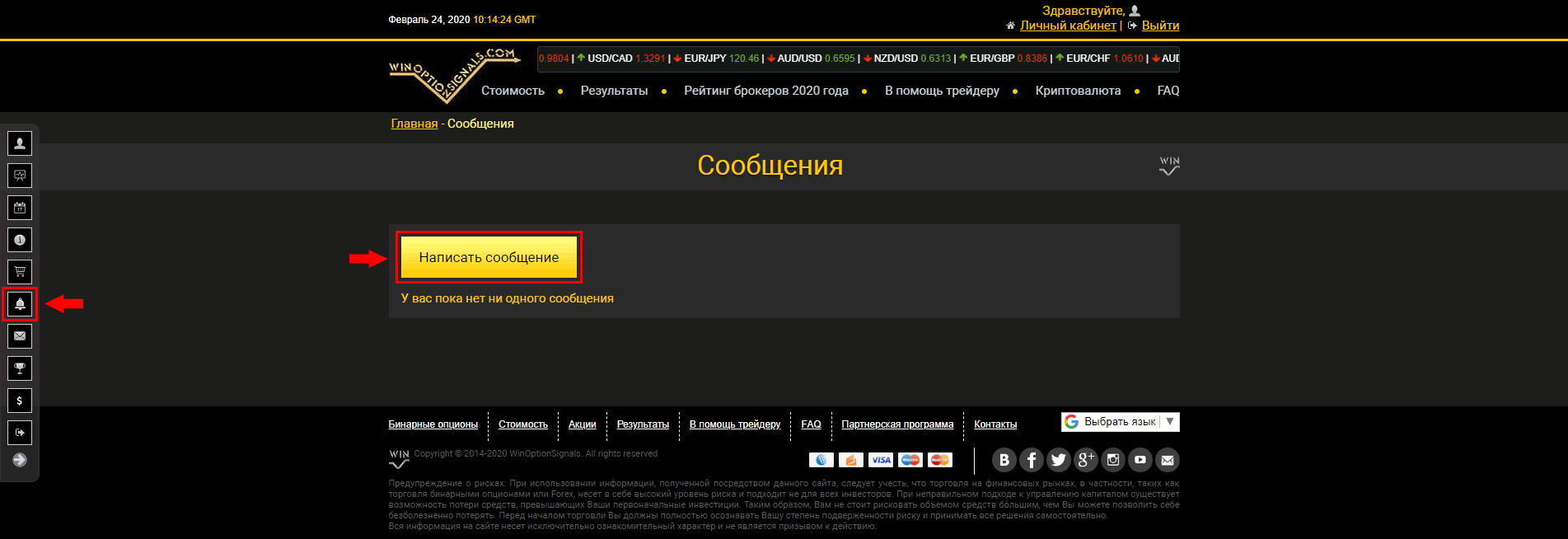Click the bell notifications sidebar icon
This screenshot has height=539, width=1568.
[x=20, y=304]
